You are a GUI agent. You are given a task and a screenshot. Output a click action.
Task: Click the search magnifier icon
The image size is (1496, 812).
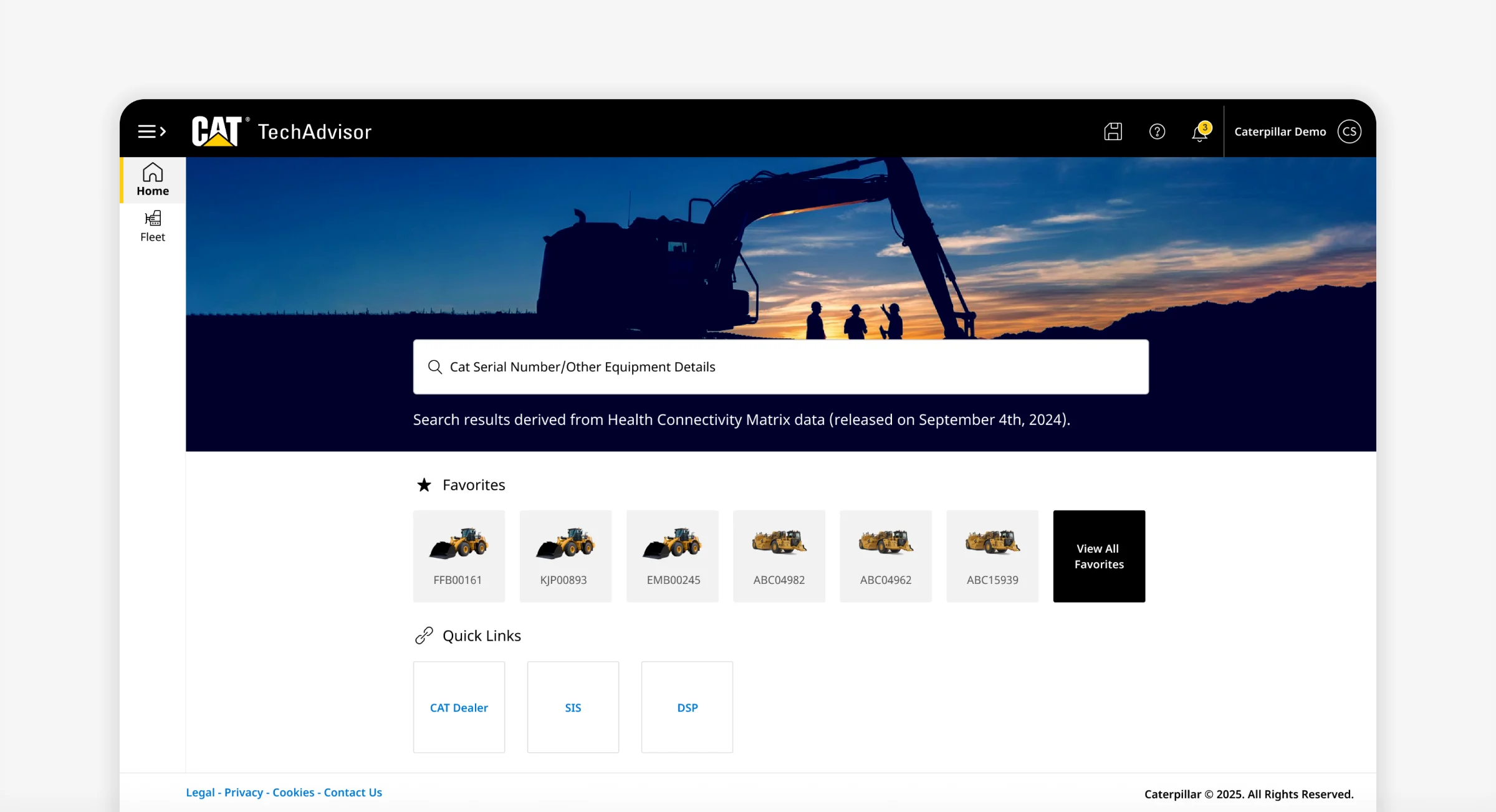coord(435,367)
